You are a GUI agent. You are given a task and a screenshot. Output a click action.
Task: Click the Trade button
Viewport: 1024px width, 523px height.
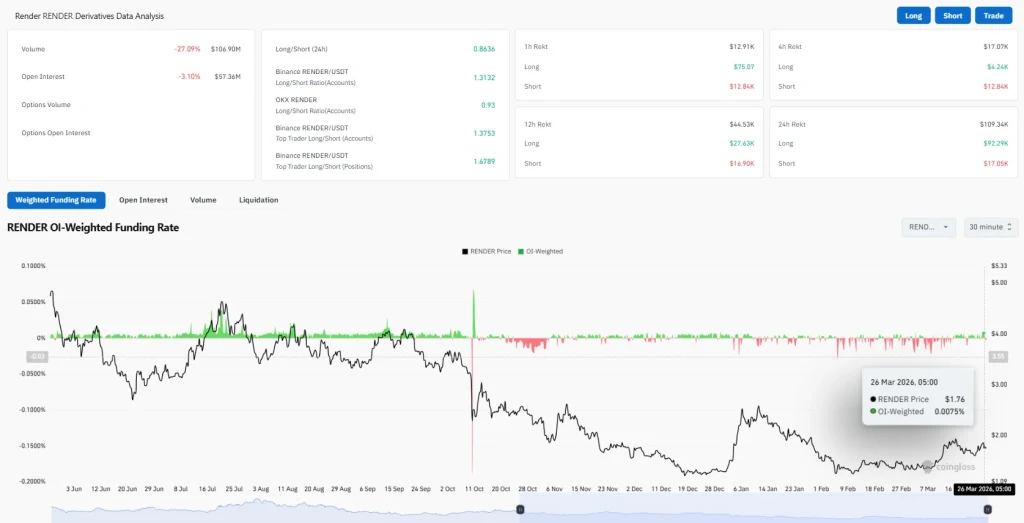click(993, 16)
